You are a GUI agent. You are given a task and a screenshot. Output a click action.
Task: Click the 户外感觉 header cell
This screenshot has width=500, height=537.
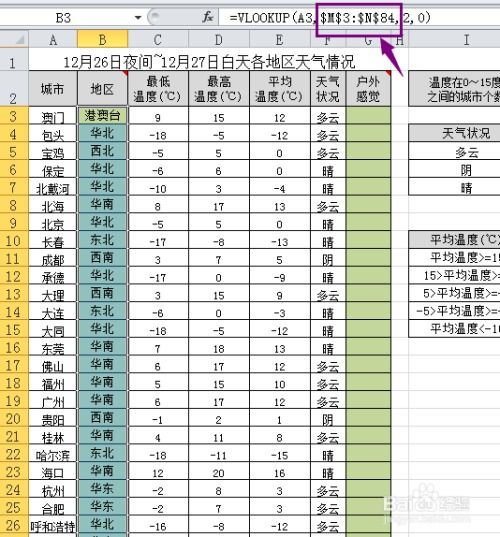[x=368, y=89]
